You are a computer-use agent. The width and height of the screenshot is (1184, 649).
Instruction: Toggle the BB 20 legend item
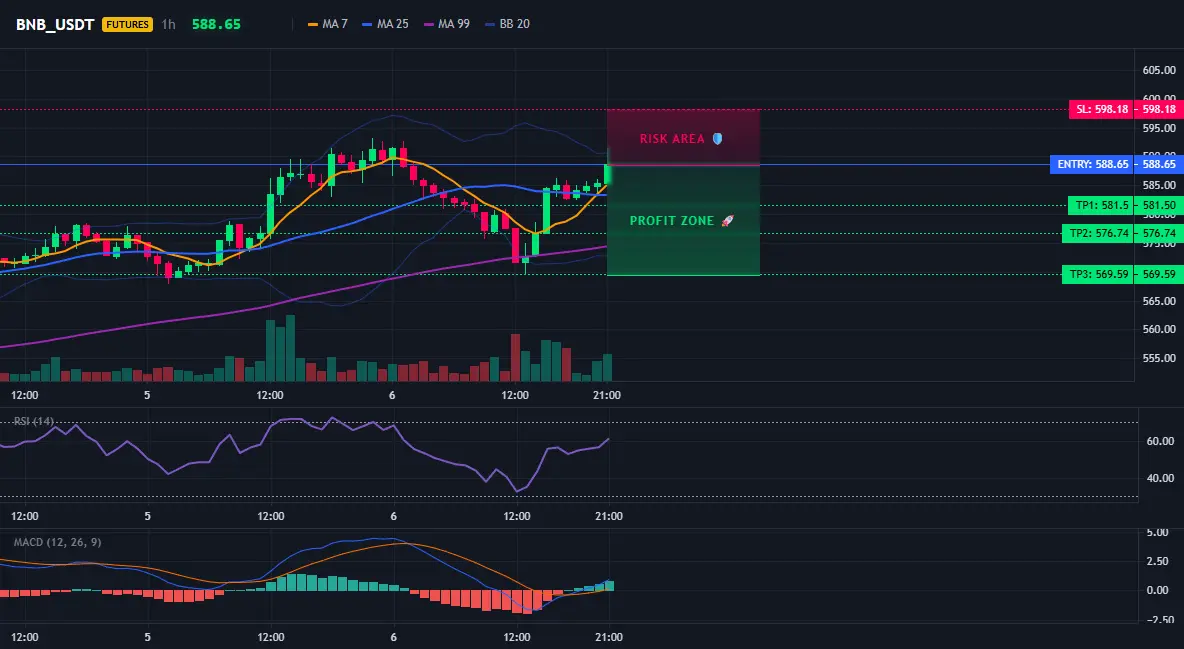pos(507,24)
